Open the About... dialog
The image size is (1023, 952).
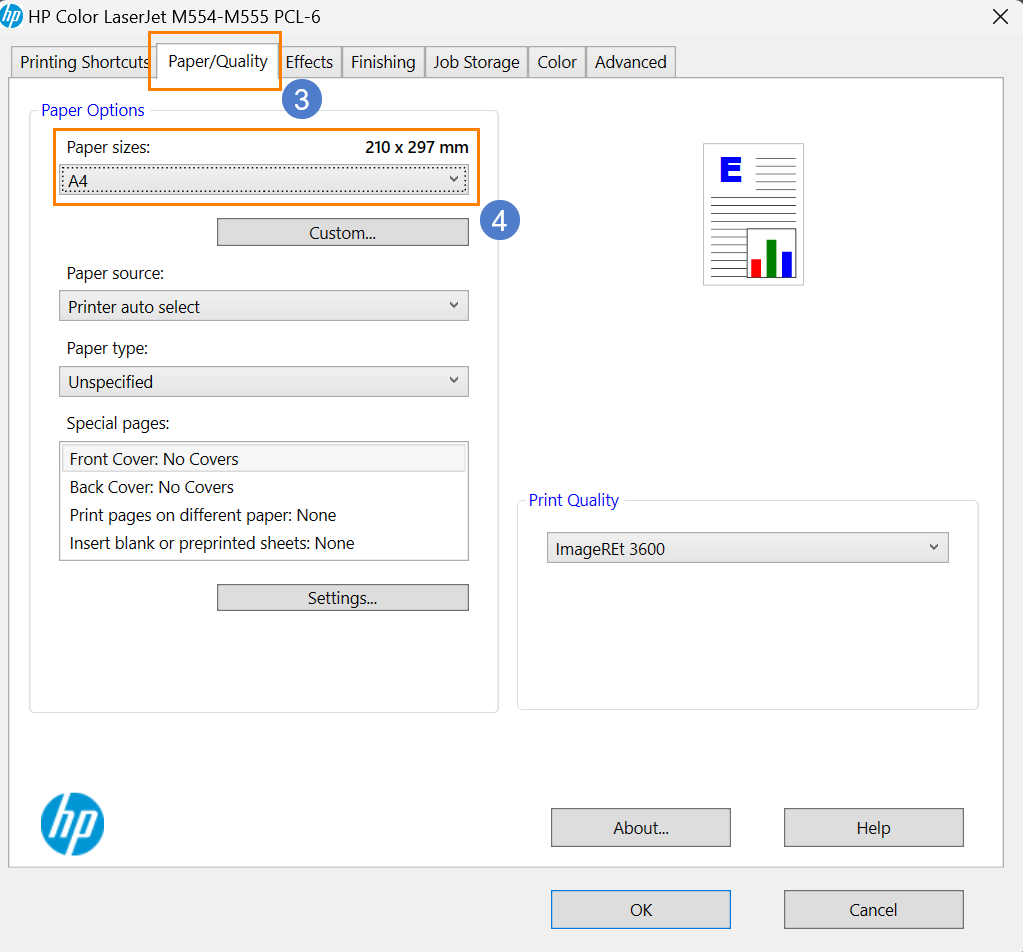click(641, 827)
